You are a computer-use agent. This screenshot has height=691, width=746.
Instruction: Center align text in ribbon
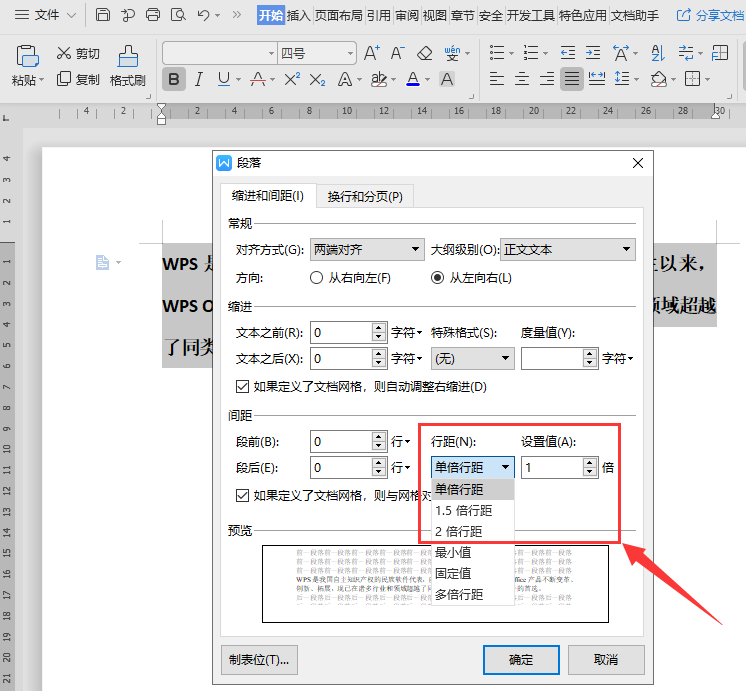tap(522, 79)
